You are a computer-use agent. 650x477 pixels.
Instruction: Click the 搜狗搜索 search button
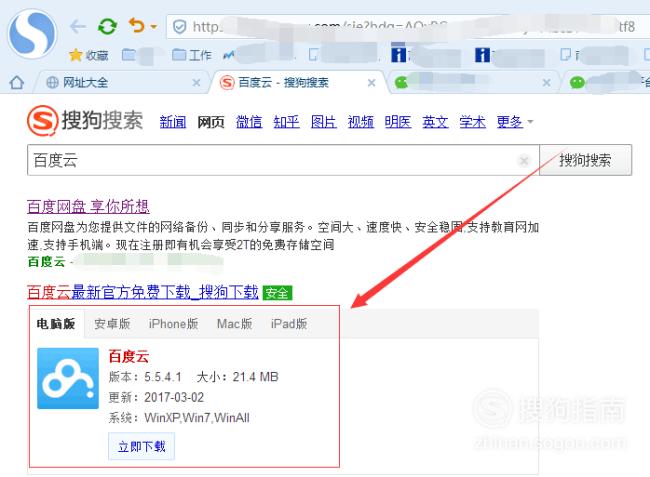(x=585, y=160)
